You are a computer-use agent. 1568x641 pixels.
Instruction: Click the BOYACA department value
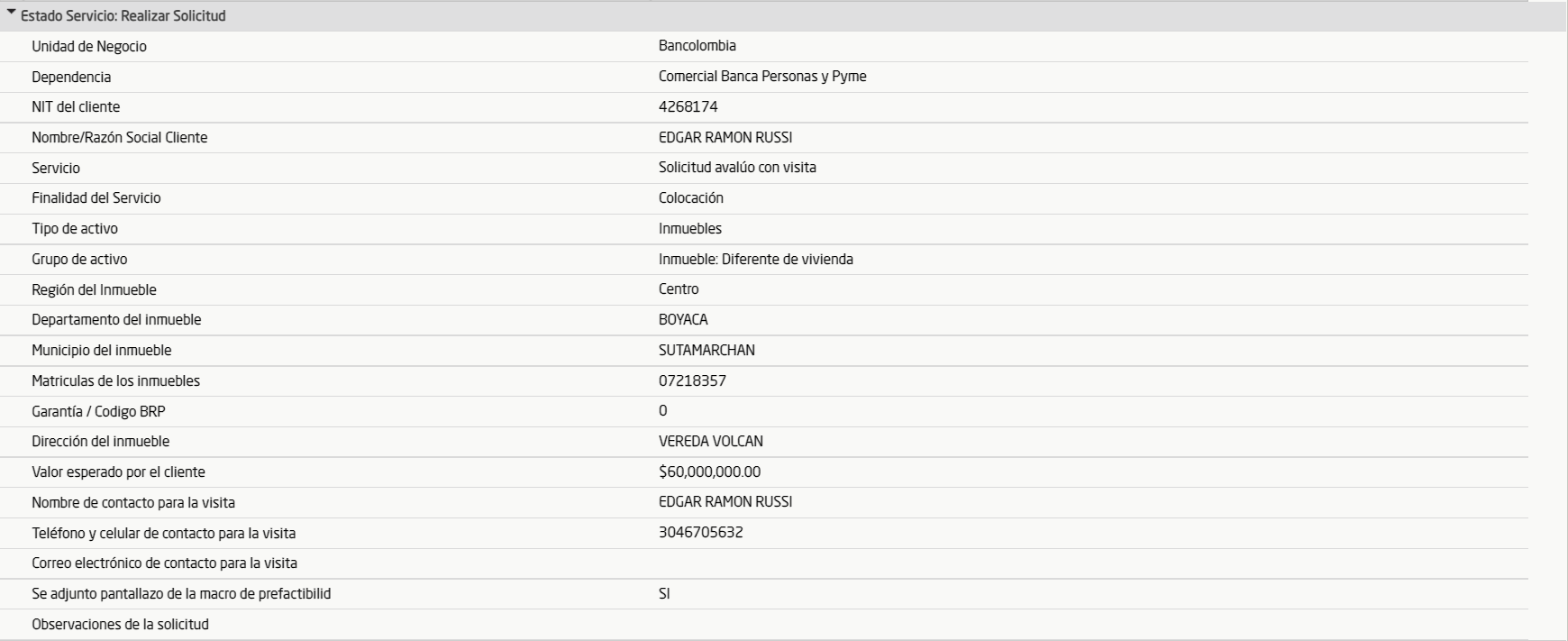tap(683, 320)
